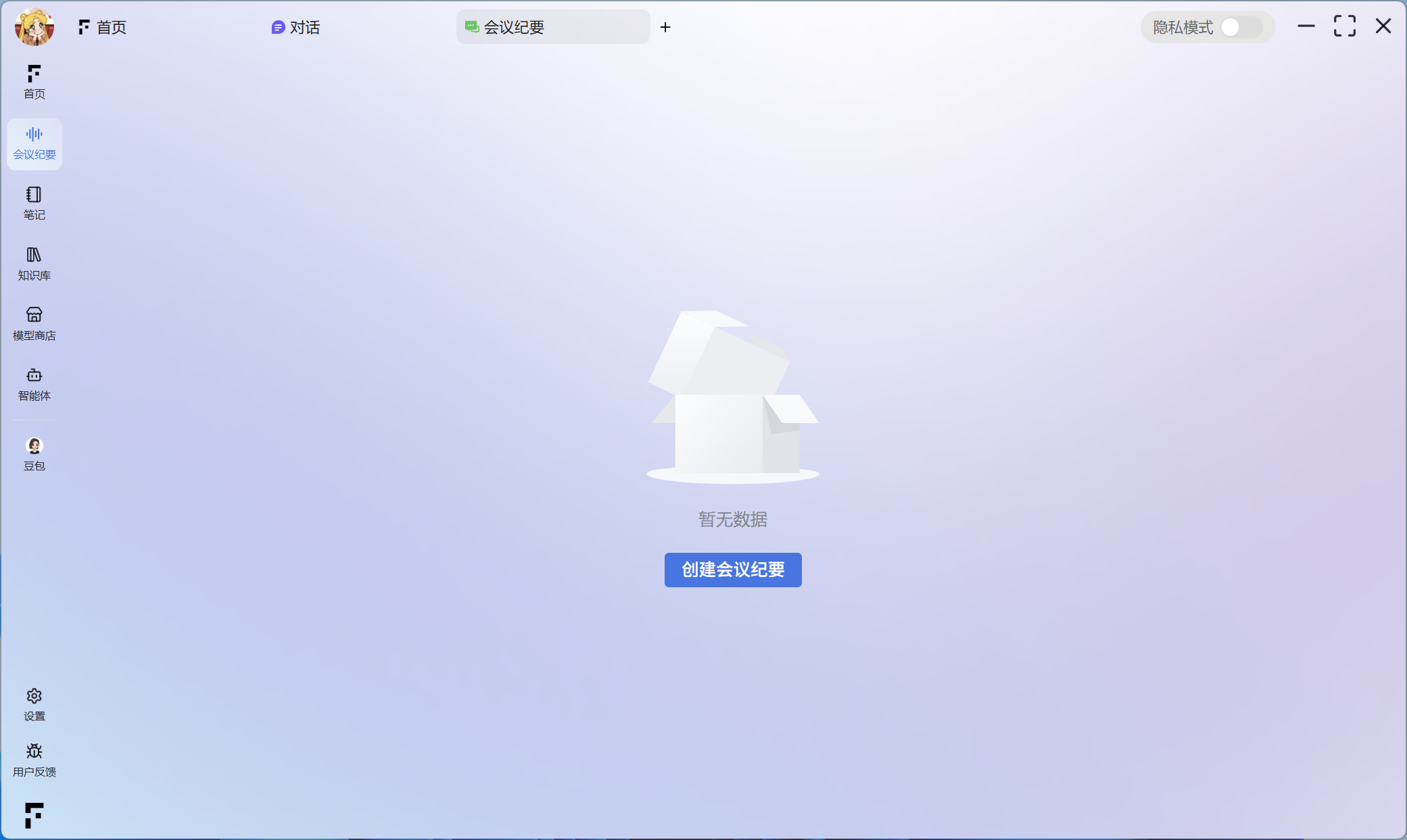Open 设置 gear icon
This screenshot has height=840, width=1407.
[x=34, y=703]
